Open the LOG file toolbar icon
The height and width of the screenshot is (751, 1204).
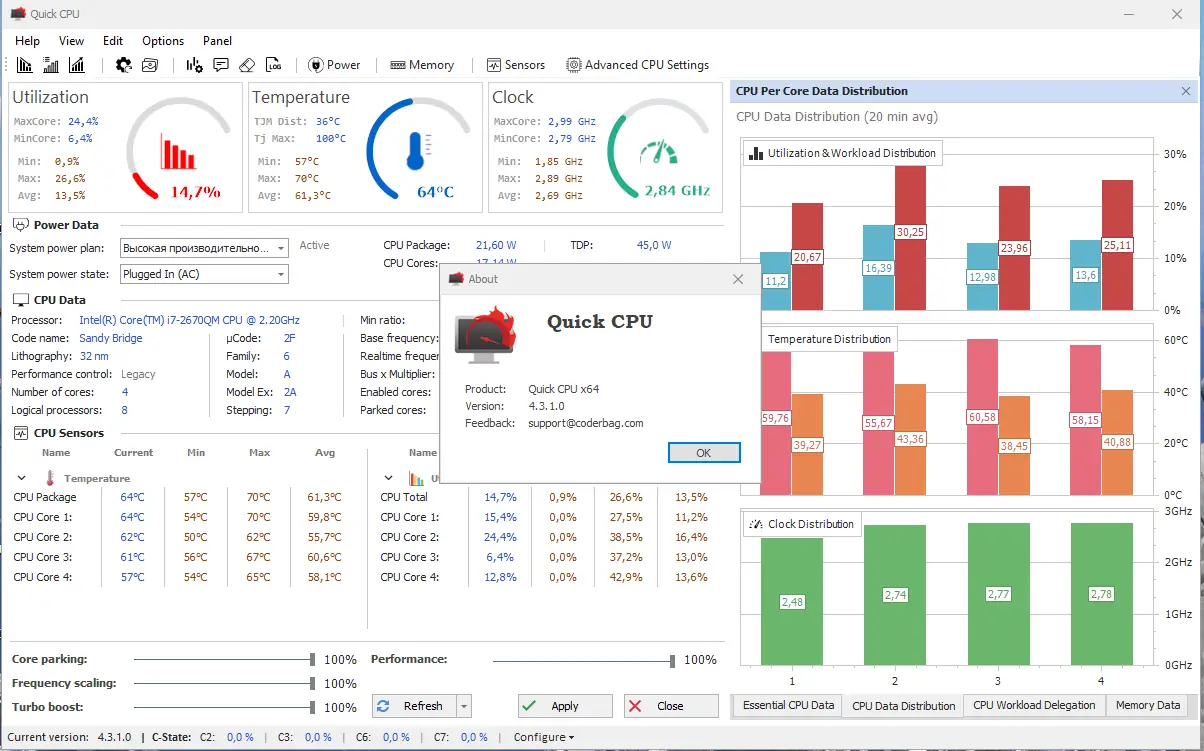(274, 65)
